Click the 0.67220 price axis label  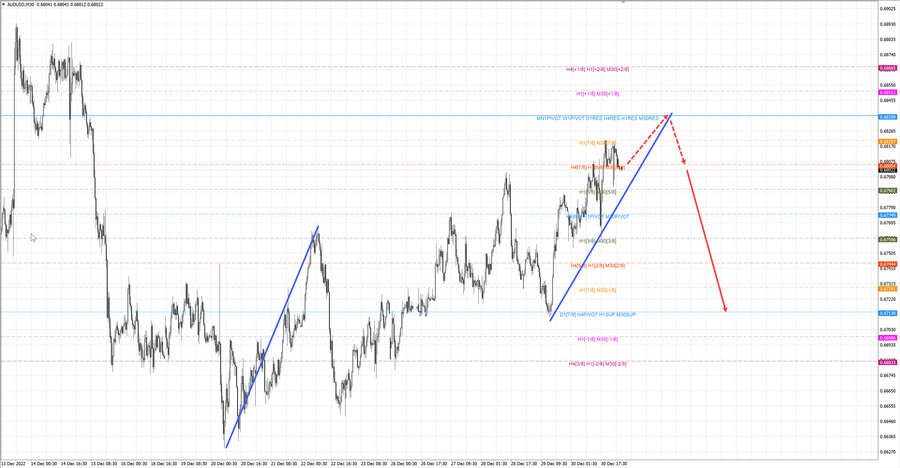[x=888, y=299]
